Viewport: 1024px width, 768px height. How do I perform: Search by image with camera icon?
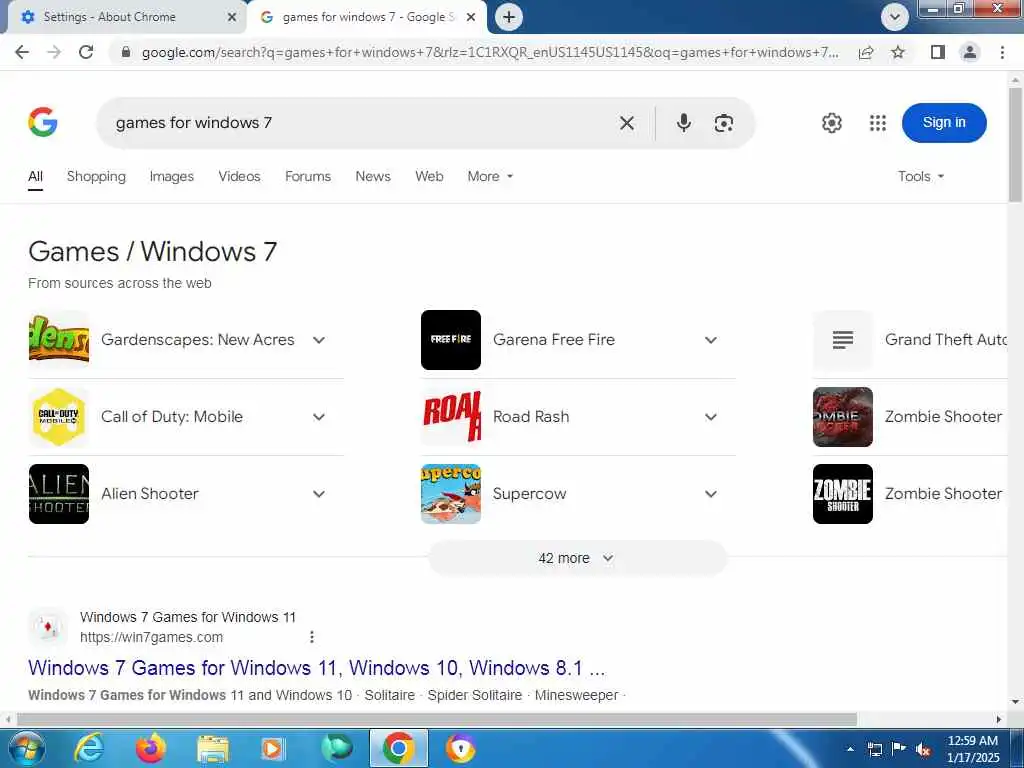[x=724, y=123]
